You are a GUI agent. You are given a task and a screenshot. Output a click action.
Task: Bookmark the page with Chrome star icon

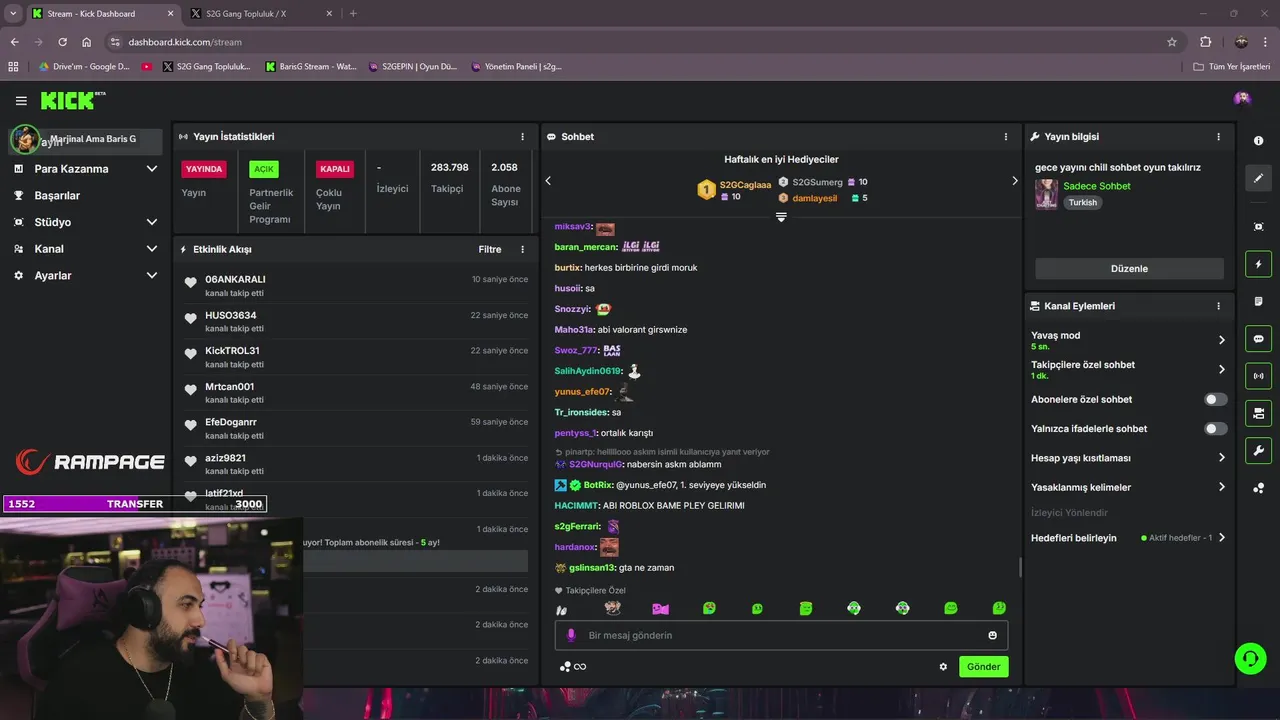[1172, 42]
